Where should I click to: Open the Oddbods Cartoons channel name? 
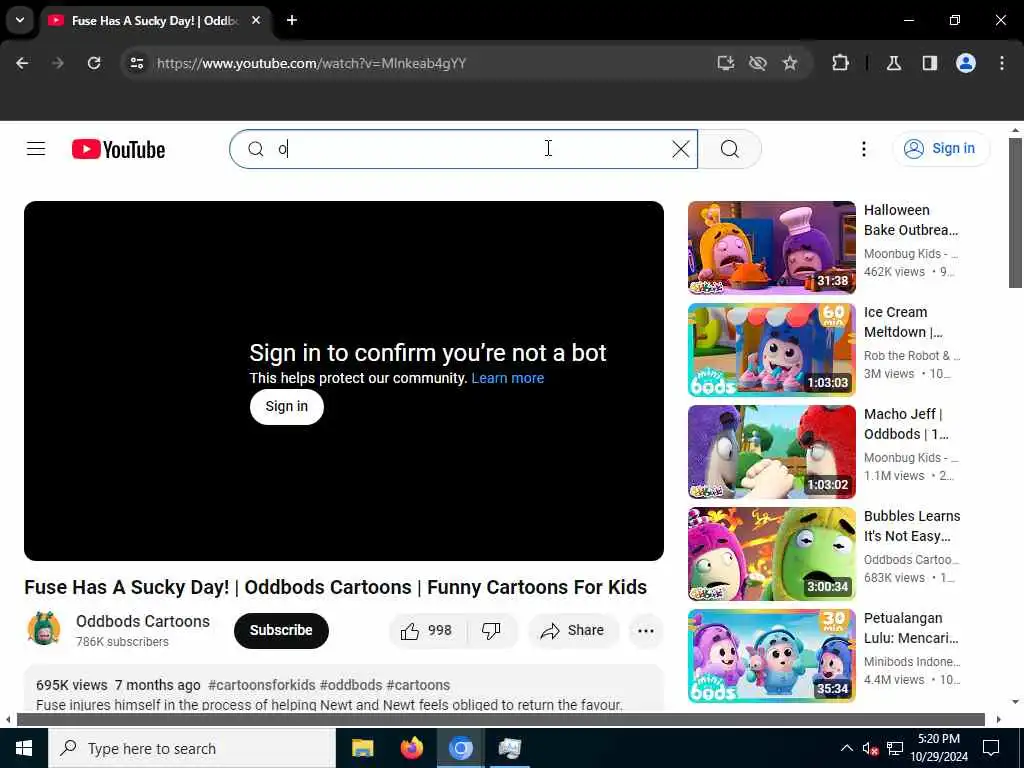pos(143,621)
